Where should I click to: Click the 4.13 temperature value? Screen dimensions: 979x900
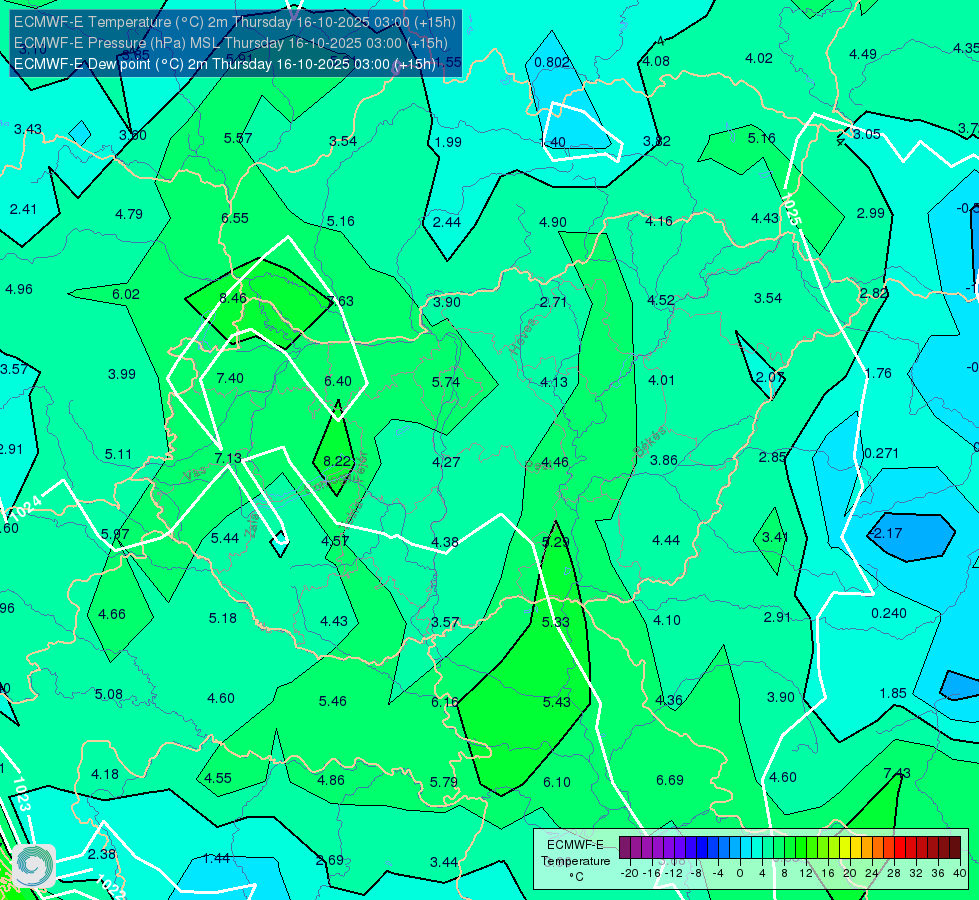click(554, 382)
